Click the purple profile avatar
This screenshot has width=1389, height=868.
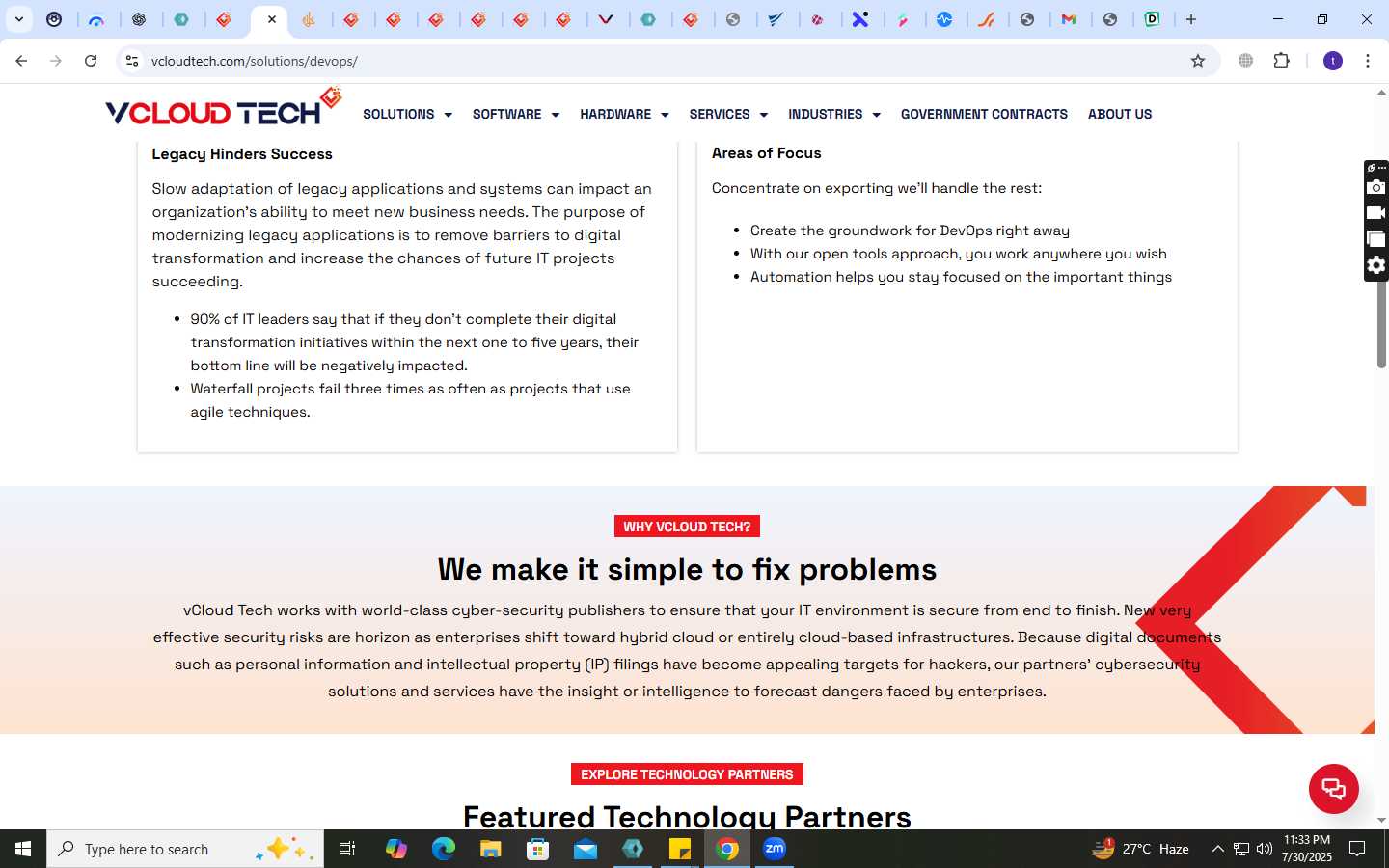[x=1333, y=61]
